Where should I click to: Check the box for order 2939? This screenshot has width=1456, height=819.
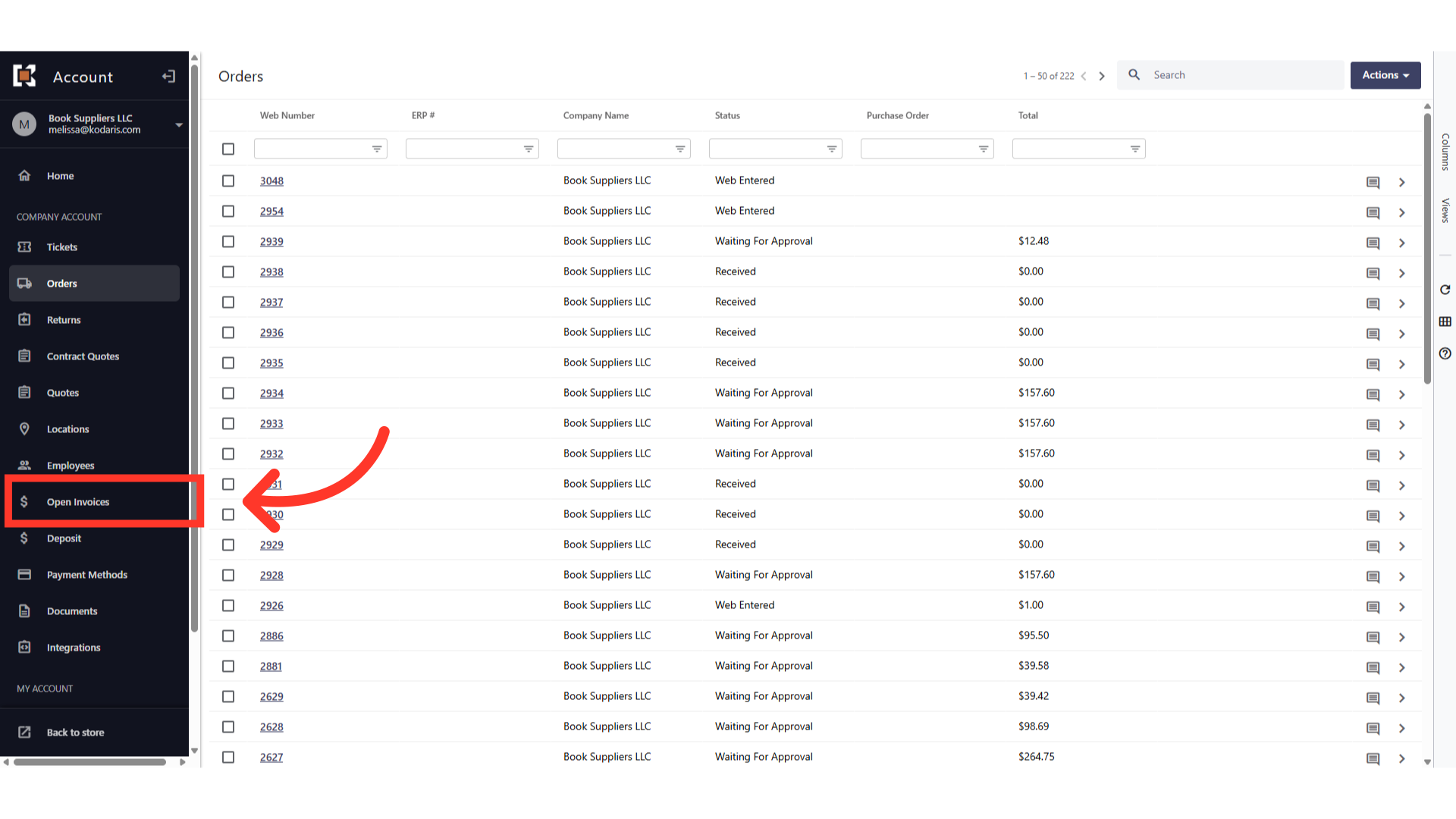point(228,241)
